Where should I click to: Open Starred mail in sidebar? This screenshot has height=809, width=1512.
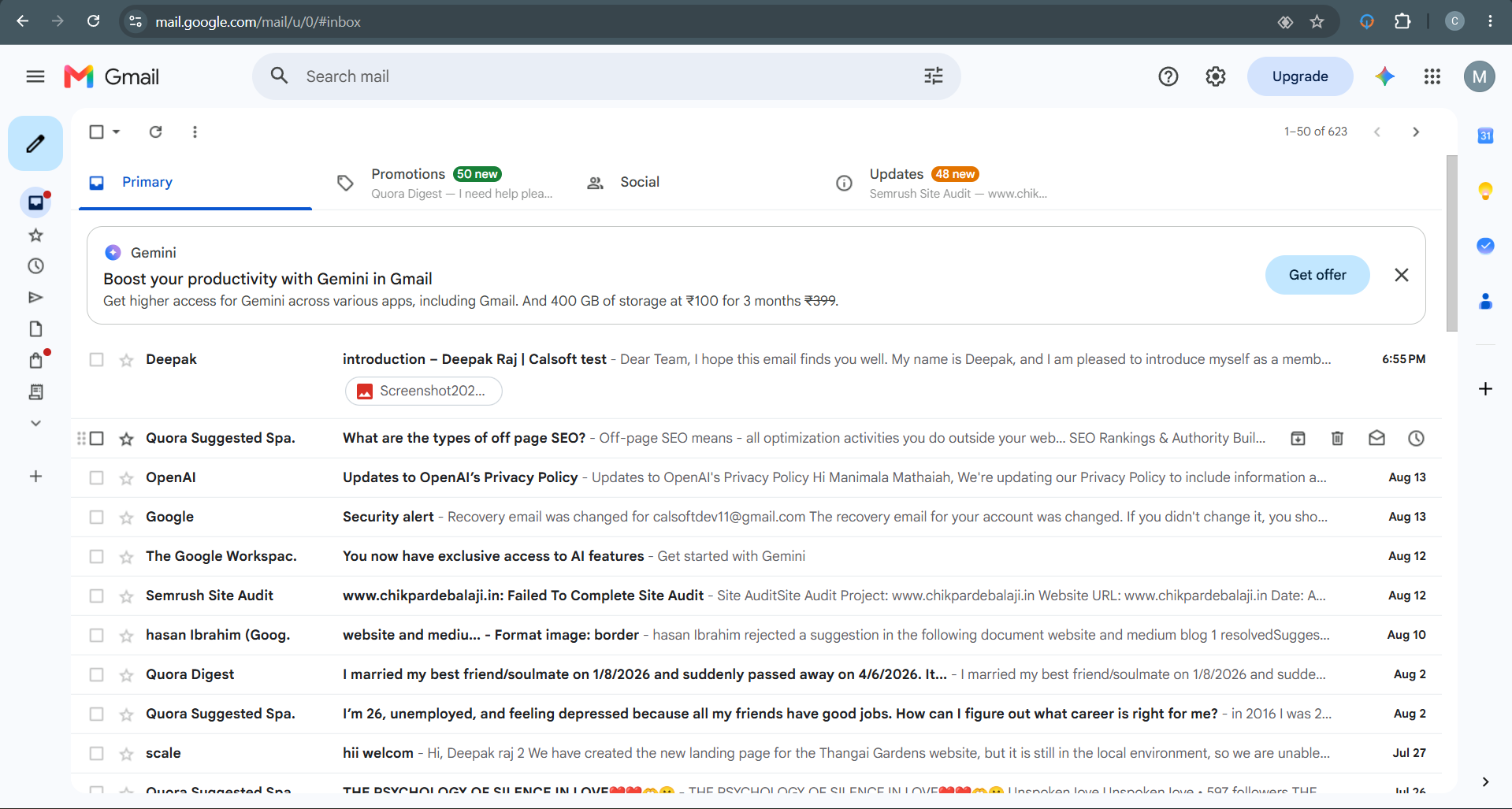(x=35, y=235)
